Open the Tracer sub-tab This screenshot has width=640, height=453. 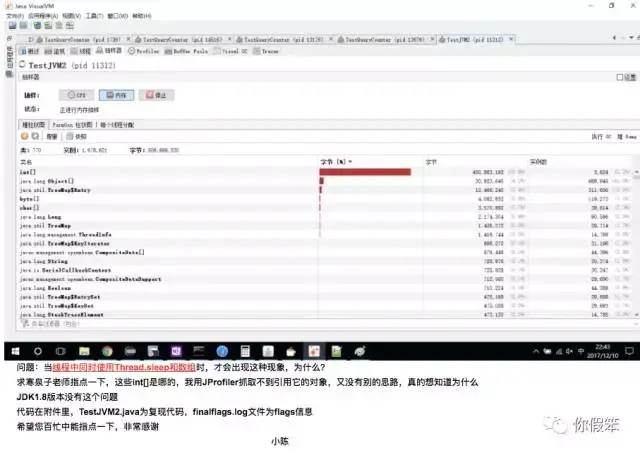[x=266, y=51]
